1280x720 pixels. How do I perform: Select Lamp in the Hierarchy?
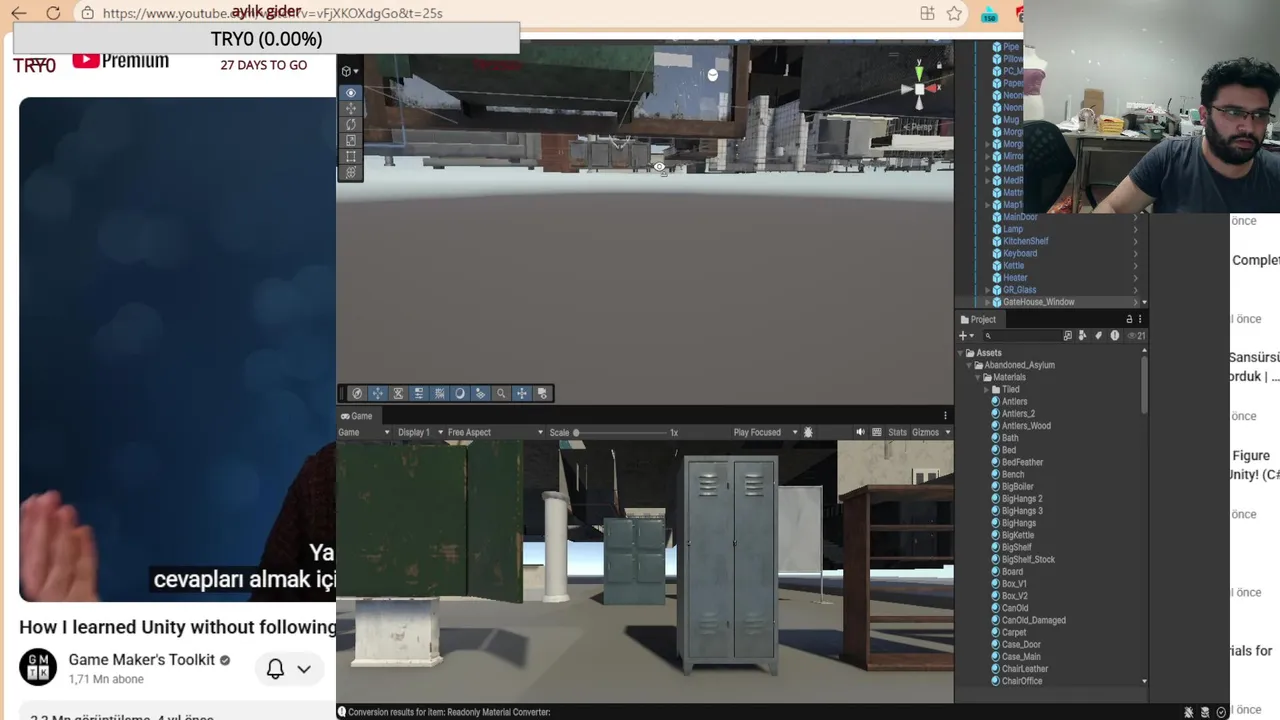tap(1013, 229)
